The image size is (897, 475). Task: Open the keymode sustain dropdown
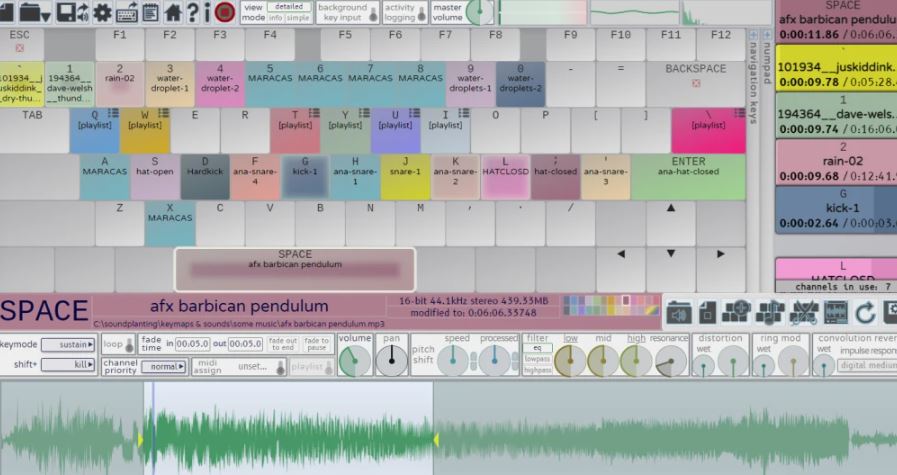pyautogui.click(x=68, y=345)
